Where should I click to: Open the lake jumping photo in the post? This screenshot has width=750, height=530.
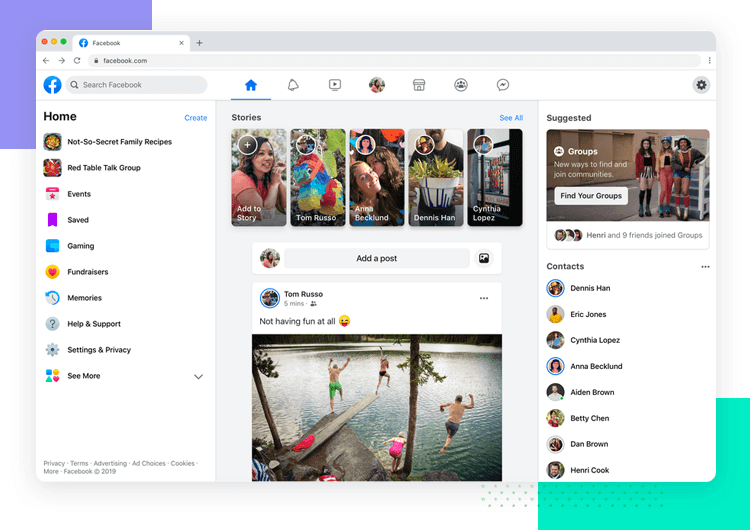click(x=377, y=408)
